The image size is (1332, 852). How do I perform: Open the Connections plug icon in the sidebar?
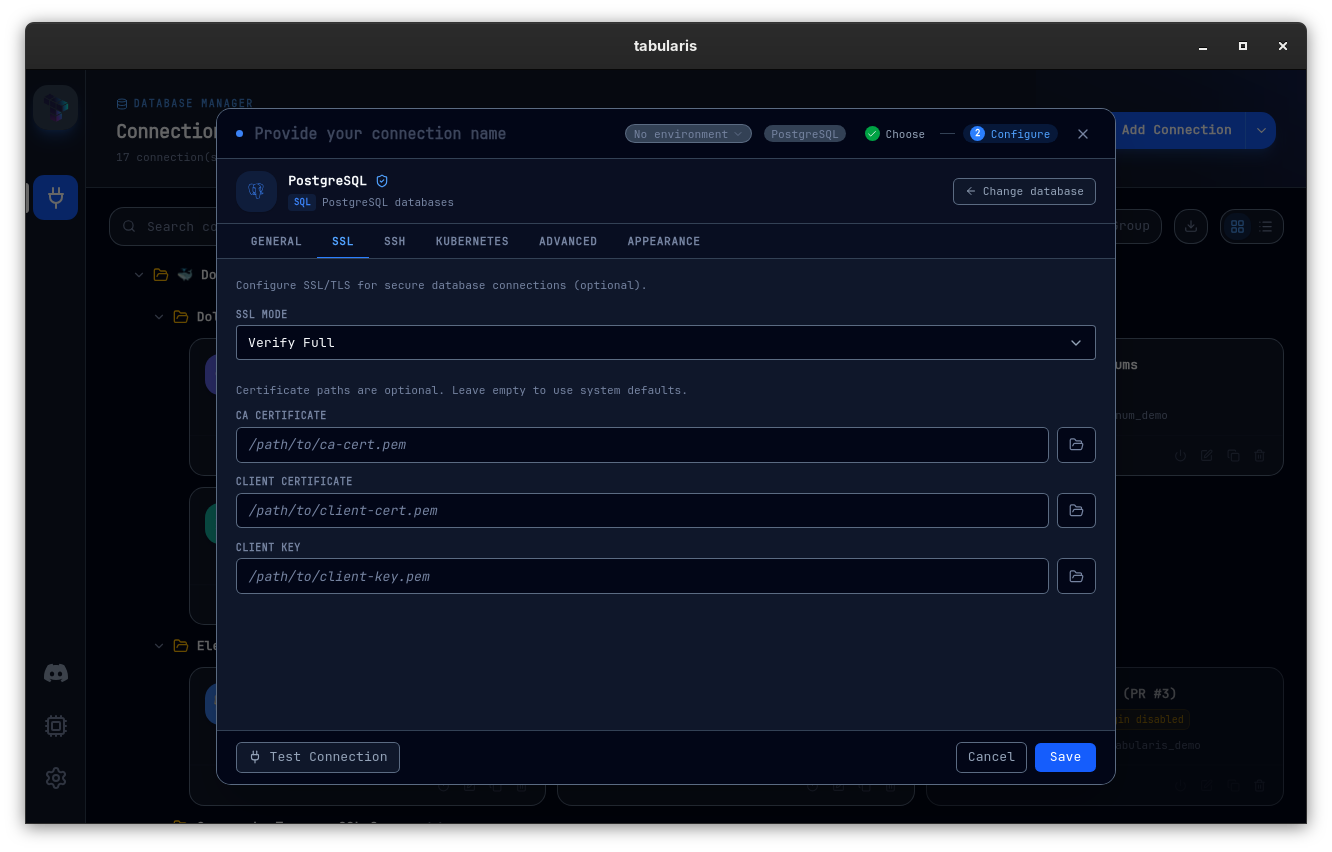(x=56, y=198)
